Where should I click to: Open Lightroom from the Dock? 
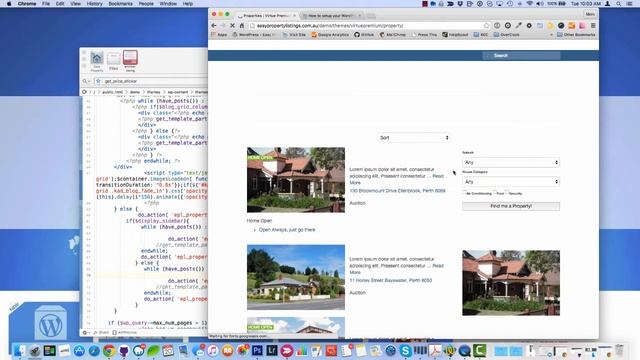pos(272,351)
